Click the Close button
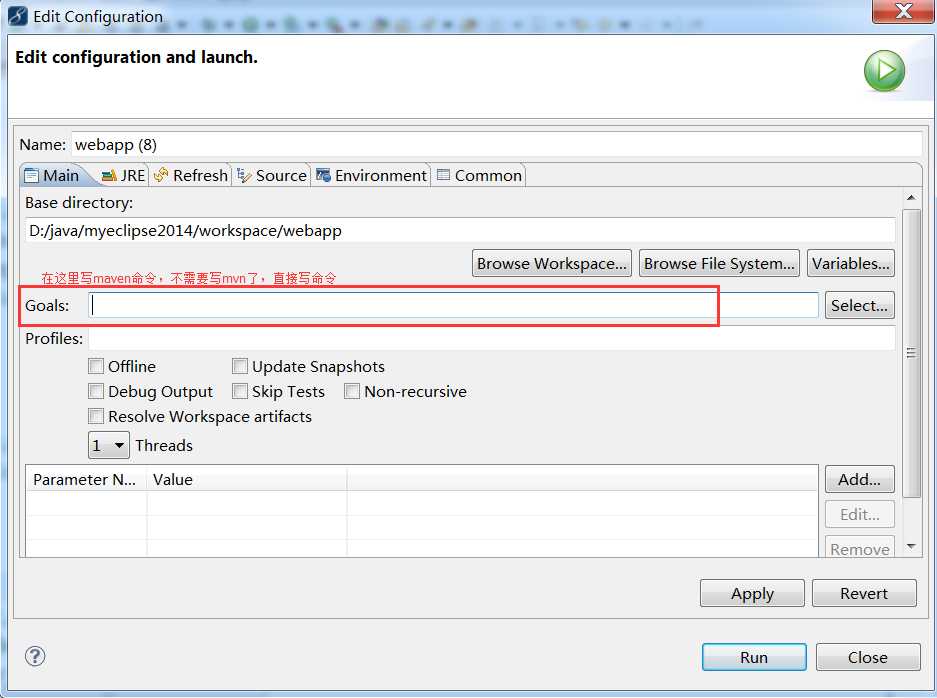 [x=868, y=657]
